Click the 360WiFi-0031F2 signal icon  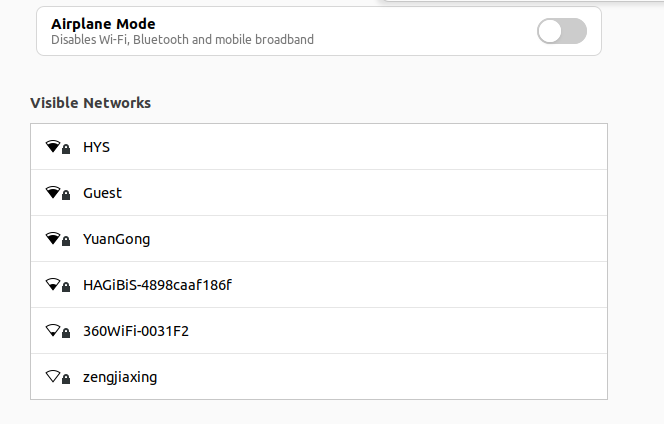coord(53,330)
